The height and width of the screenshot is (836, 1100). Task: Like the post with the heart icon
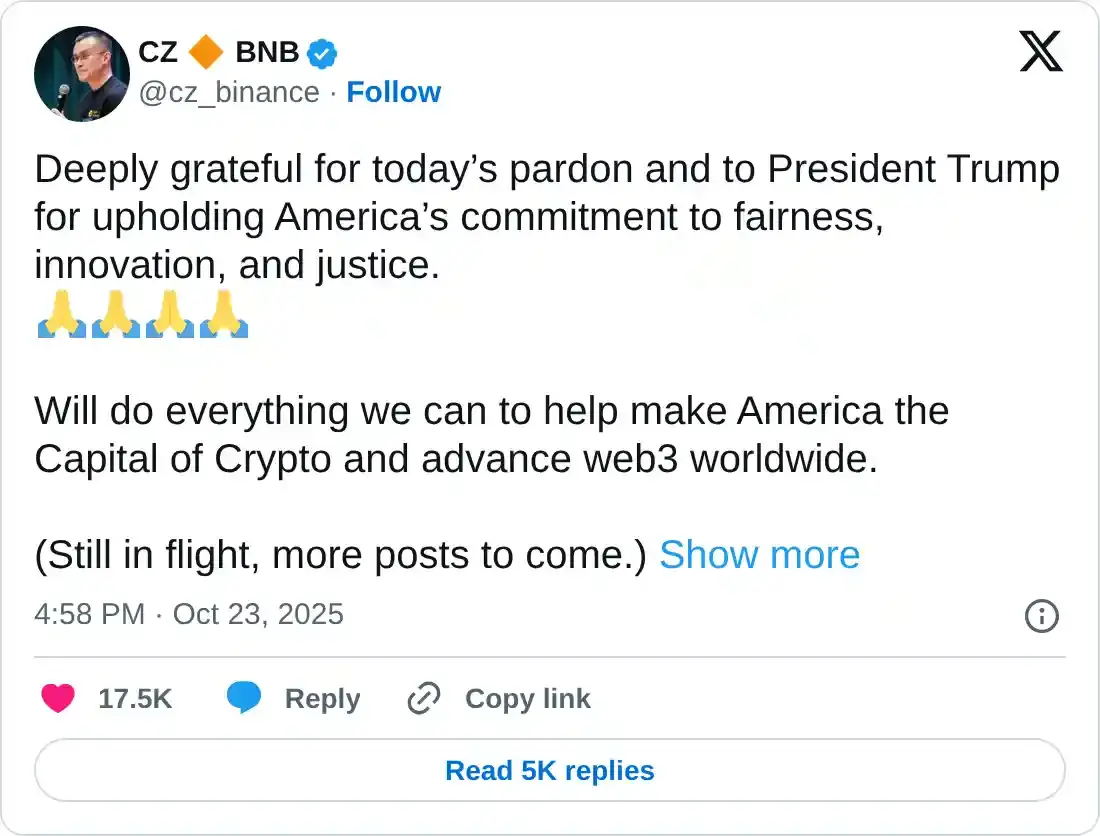tap(58, 699)
